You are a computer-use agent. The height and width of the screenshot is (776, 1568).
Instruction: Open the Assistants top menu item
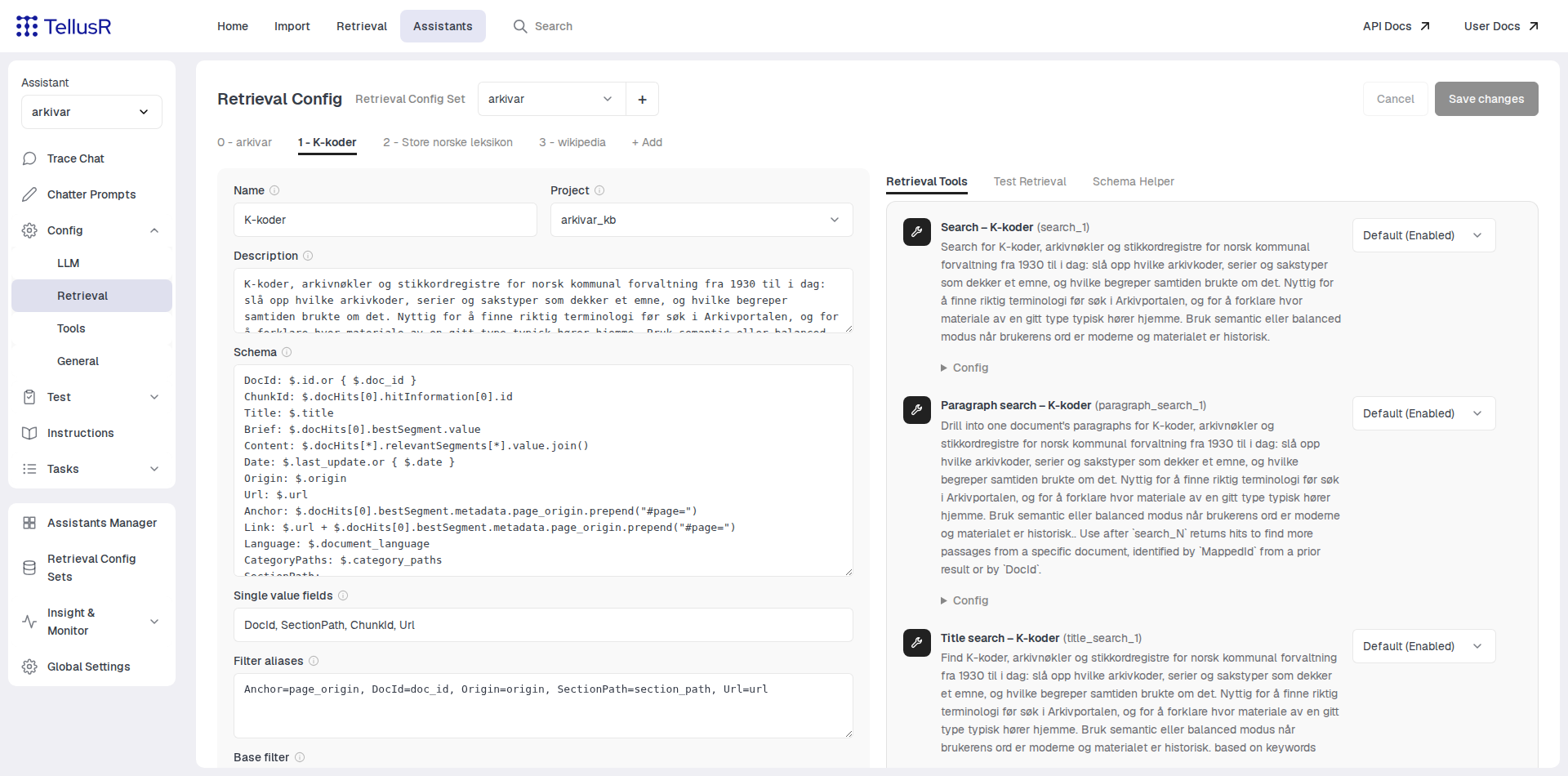point(443,26)
